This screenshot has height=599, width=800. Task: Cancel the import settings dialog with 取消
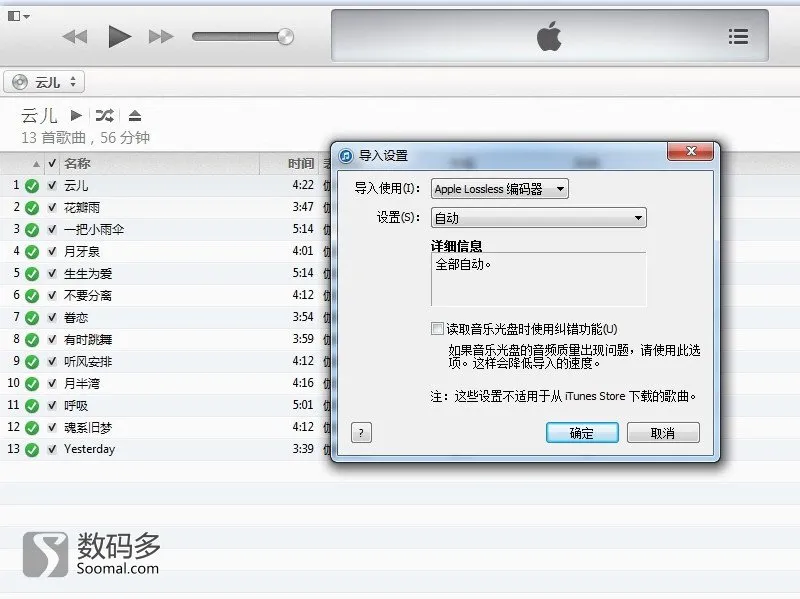663,433
